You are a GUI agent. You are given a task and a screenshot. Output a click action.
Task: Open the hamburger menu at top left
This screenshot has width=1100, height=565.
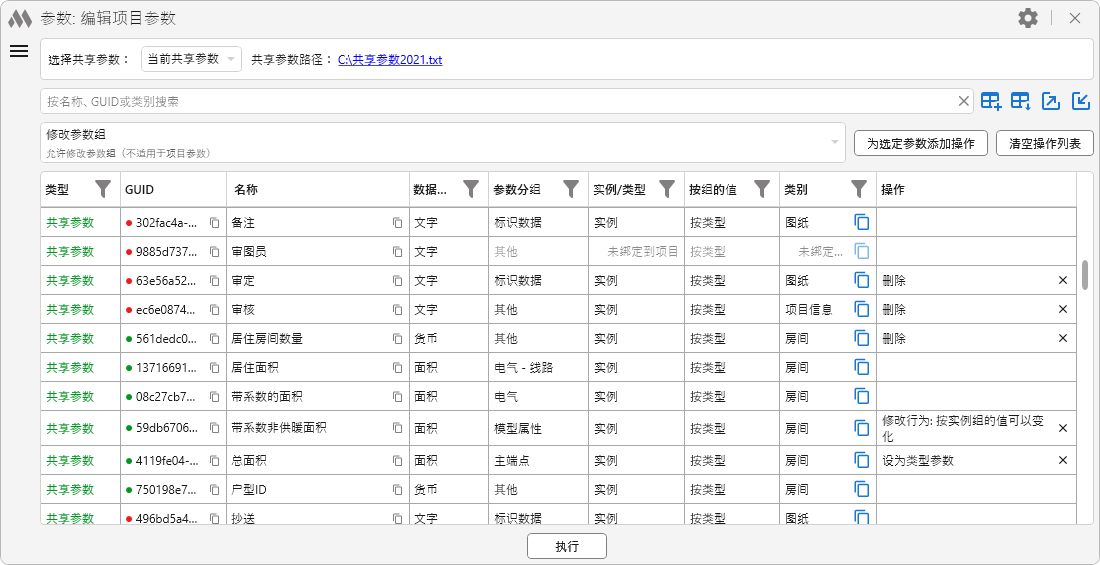pyautogui.click(x=19, y=52)
